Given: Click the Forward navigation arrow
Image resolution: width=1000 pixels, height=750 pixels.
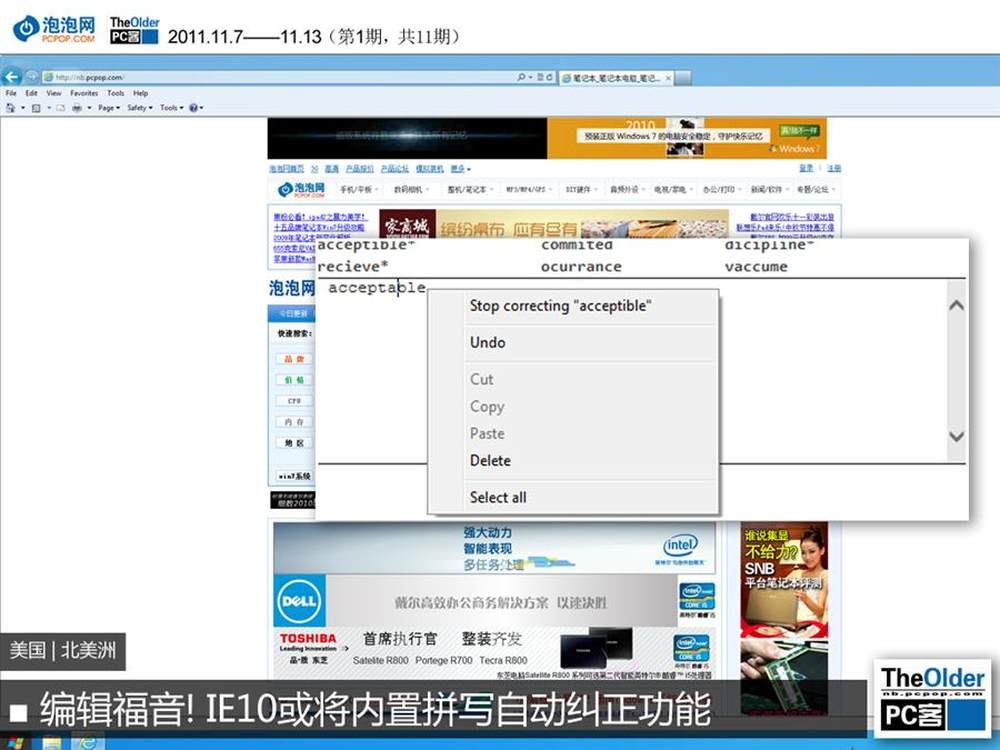Looking at the screenshot, I should coord(32,77).
